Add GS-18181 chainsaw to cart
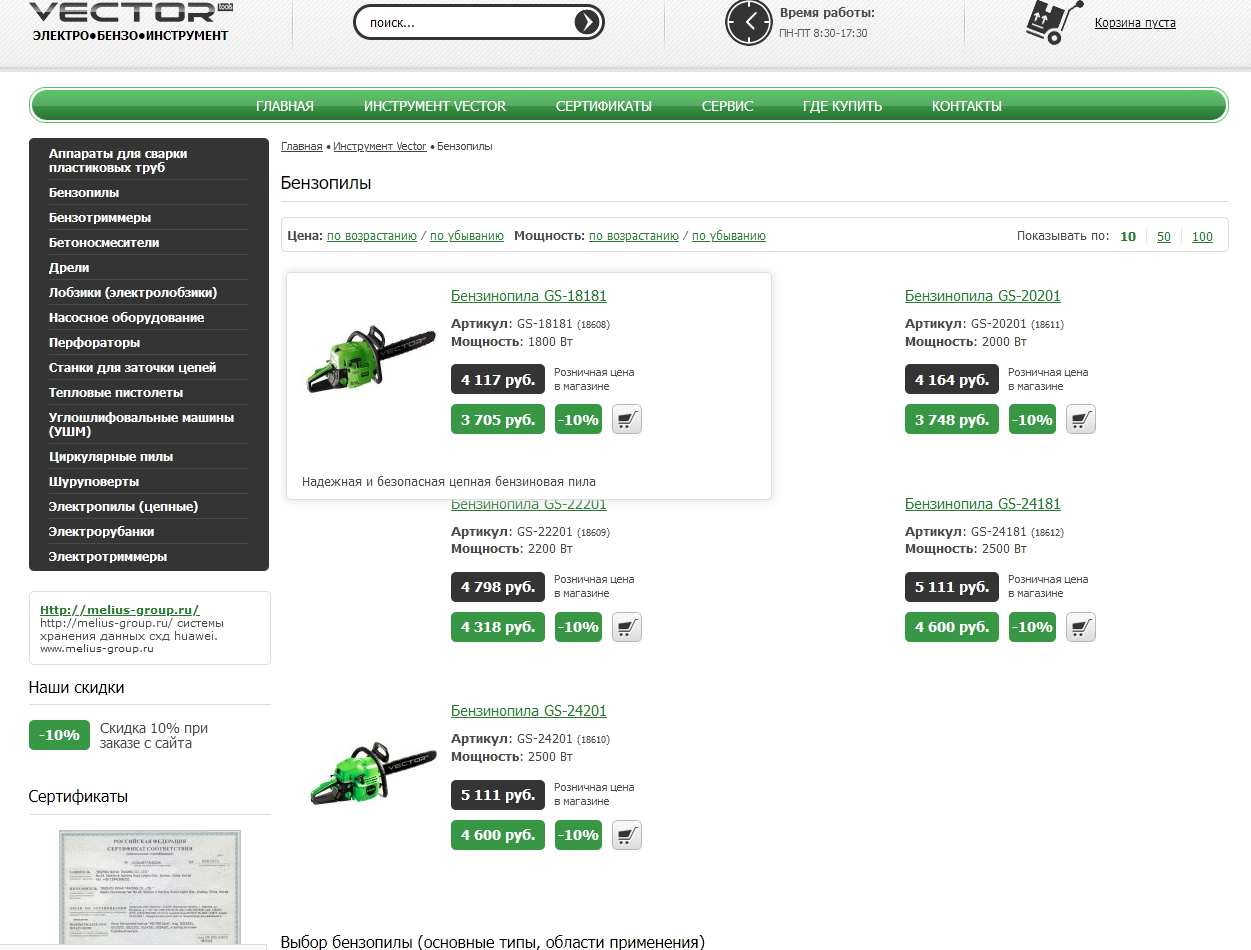 click(627, 420)
